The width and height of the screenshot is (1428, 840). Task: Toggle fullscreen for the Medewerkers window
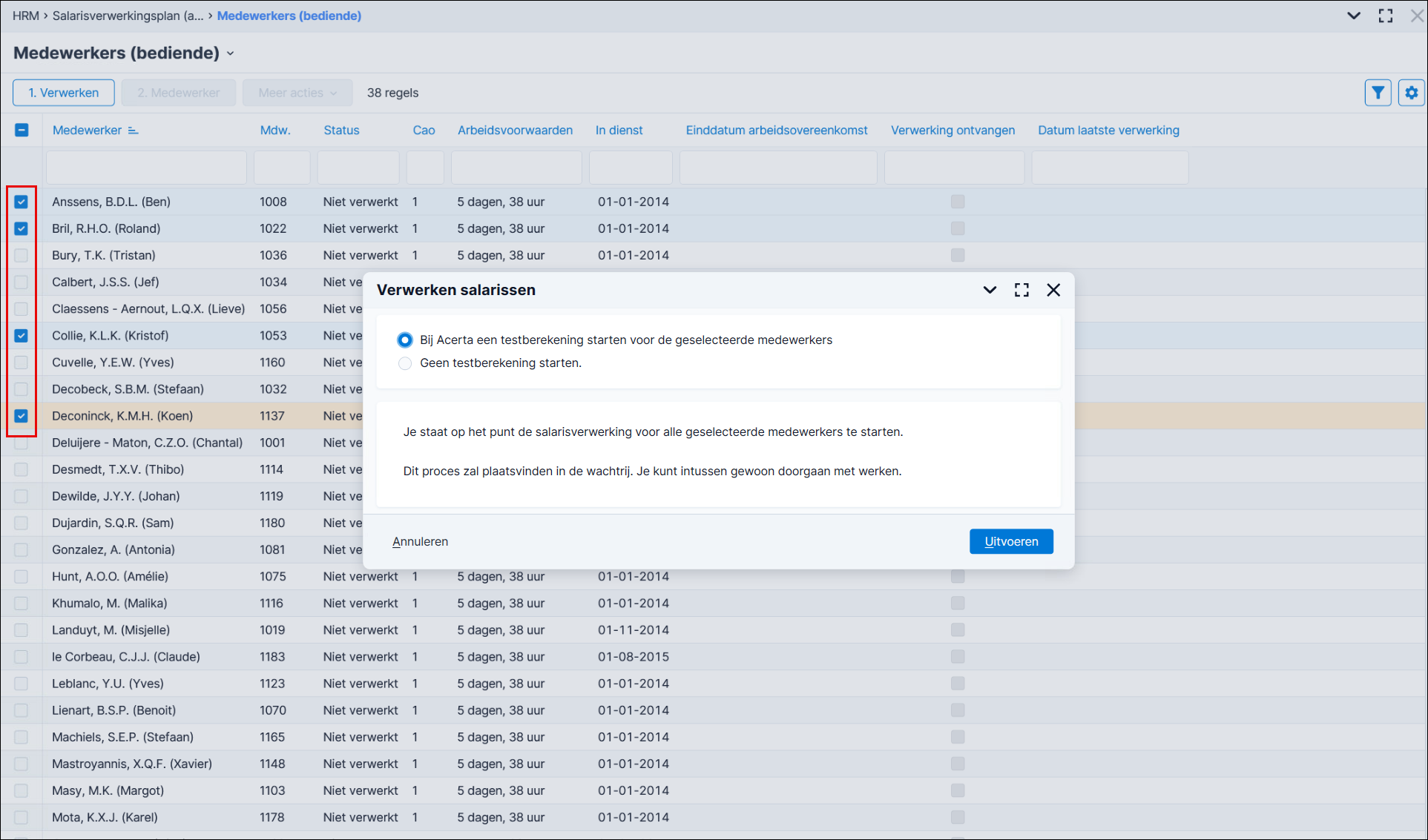click(1385, 16)
